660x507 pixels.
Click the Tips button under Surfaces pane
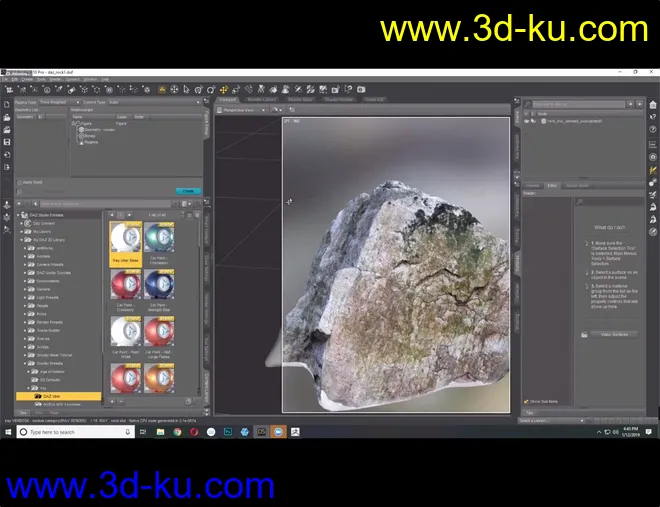pyautogui.click(x=530, y=413)
